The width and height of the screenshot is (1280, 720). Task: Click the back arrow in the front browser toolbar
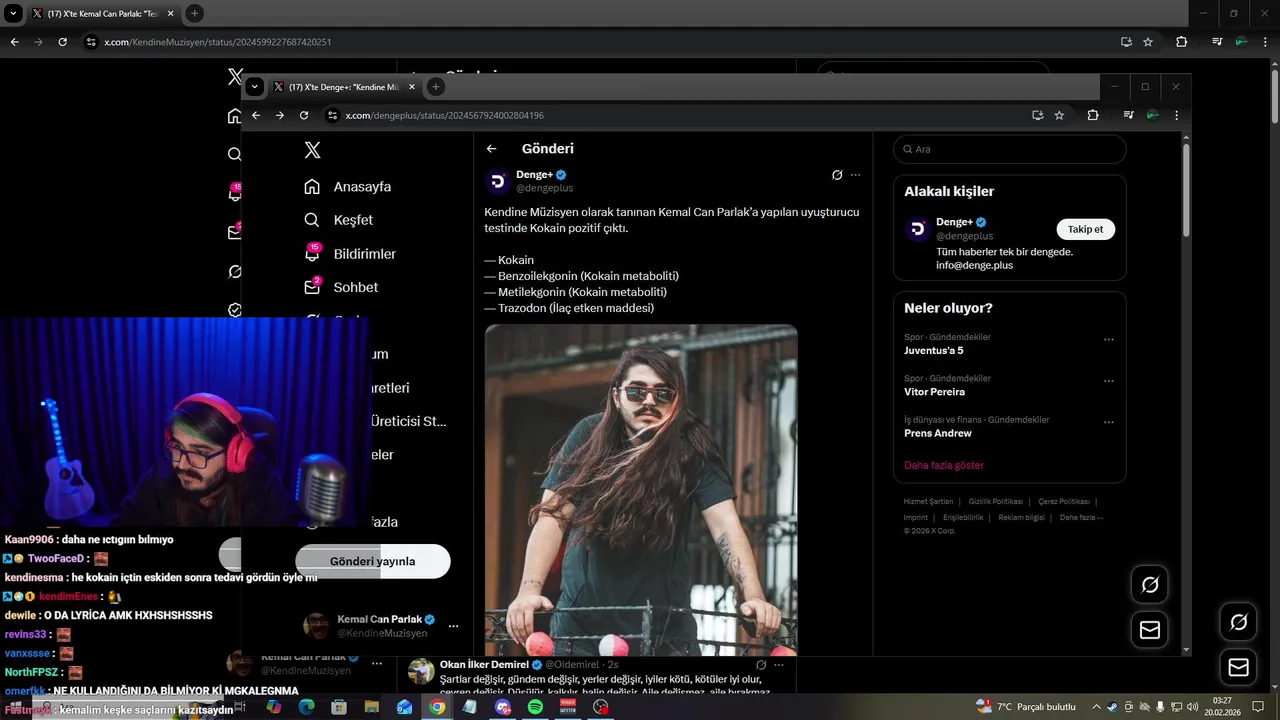(x=256, y=115)
